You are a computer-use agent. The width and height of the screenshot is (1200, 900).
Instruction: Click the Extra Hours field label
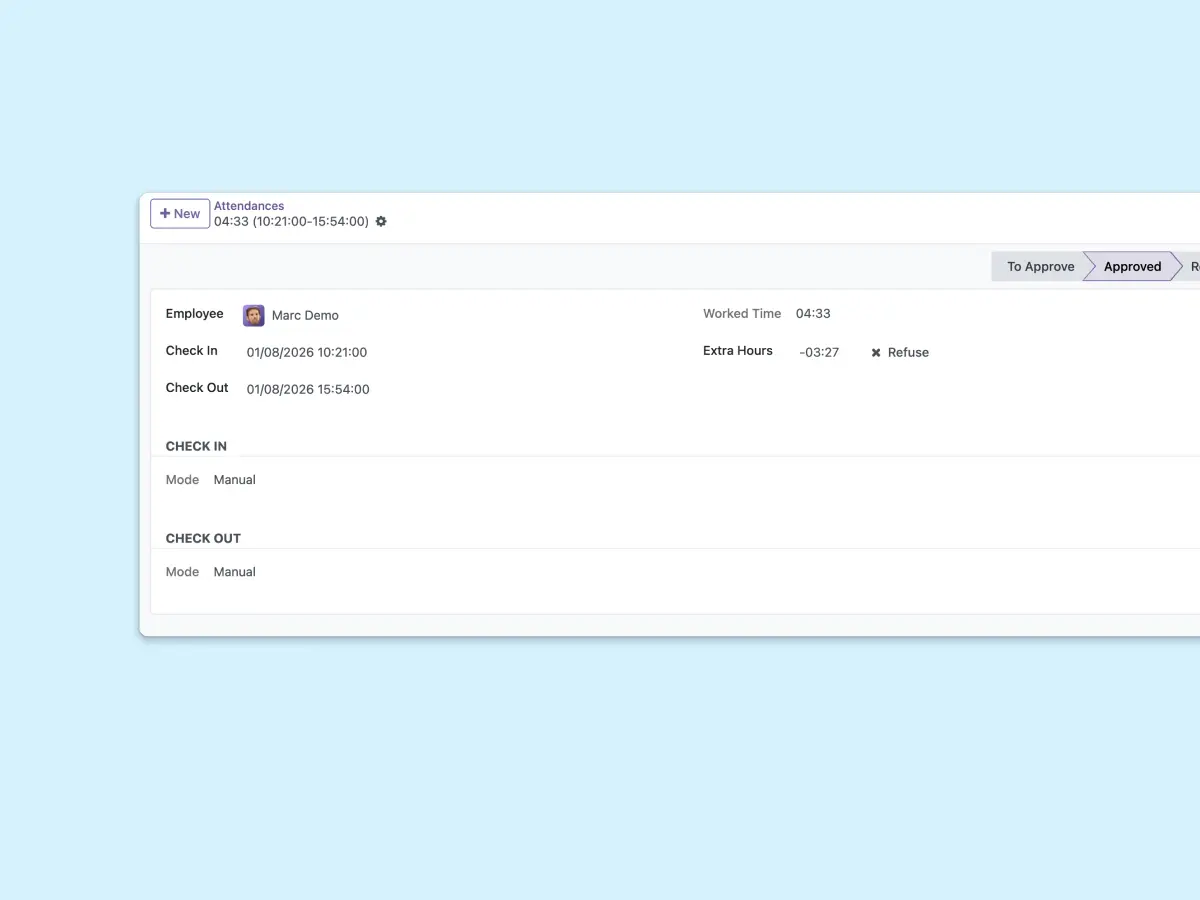coord(738,351)
